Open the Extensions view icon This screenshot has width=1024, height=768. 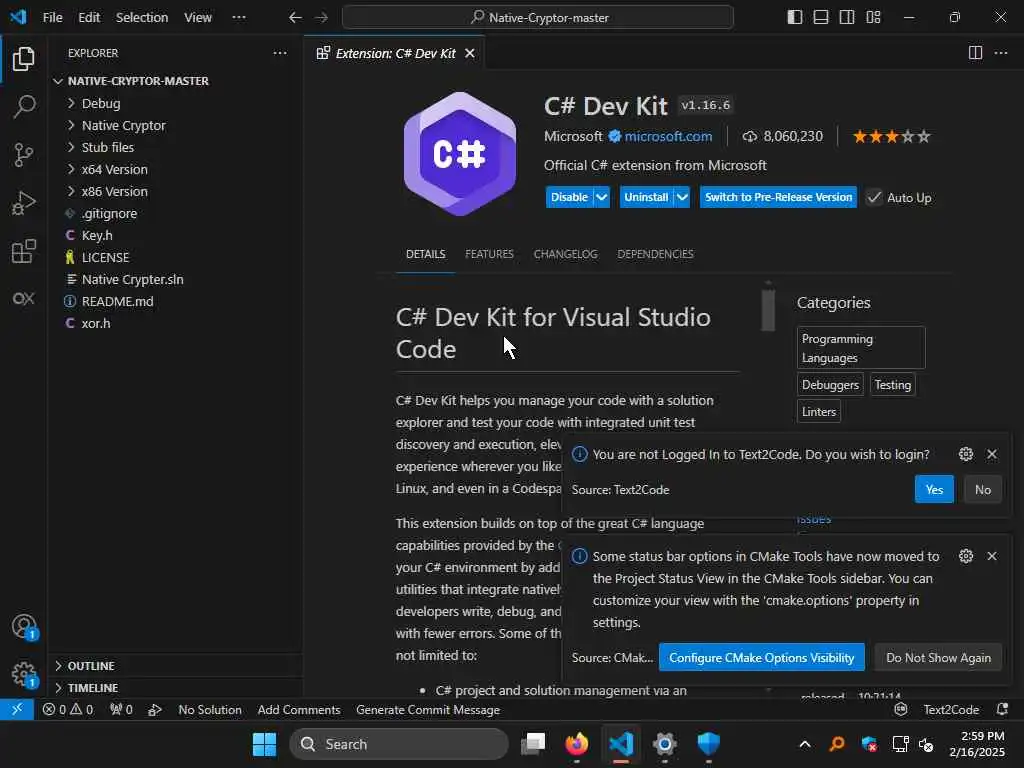24,251
